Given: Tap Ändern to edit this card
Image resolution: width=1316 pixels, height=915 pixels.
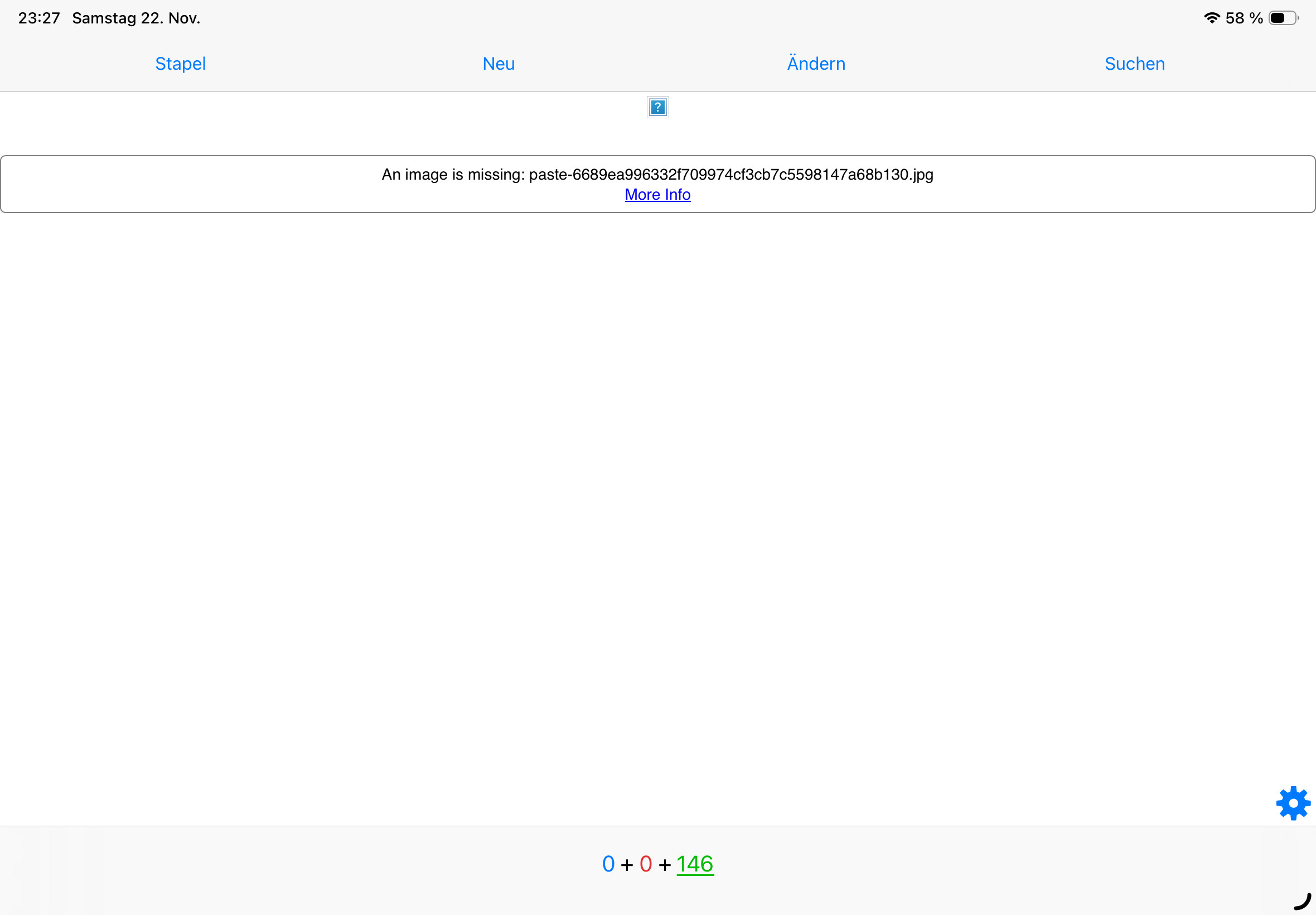Looking at the screenshot, I should [x=816, y=64].
